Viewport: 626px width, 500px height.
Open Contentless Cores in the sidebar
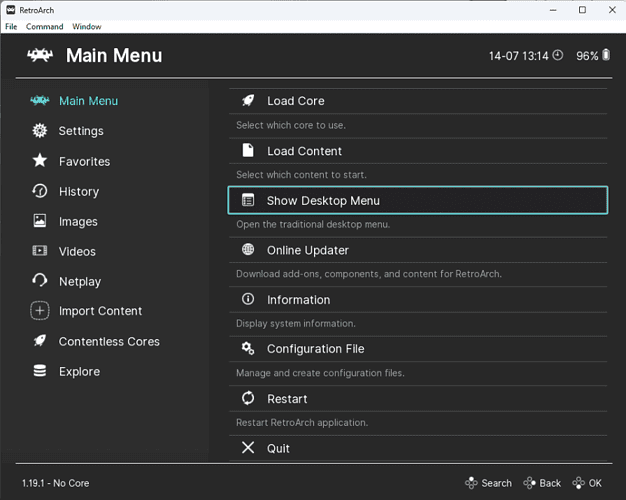109,341
